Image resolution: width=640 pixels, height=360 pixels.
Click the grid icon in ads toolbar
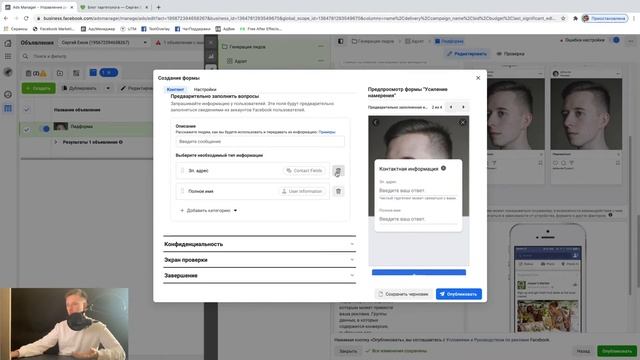(76, 73)
